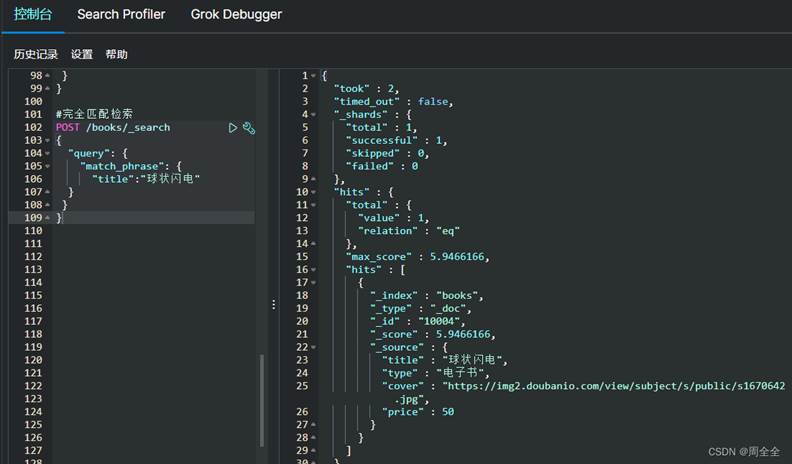Click the response "title" : "球状闪电" line

445,360
